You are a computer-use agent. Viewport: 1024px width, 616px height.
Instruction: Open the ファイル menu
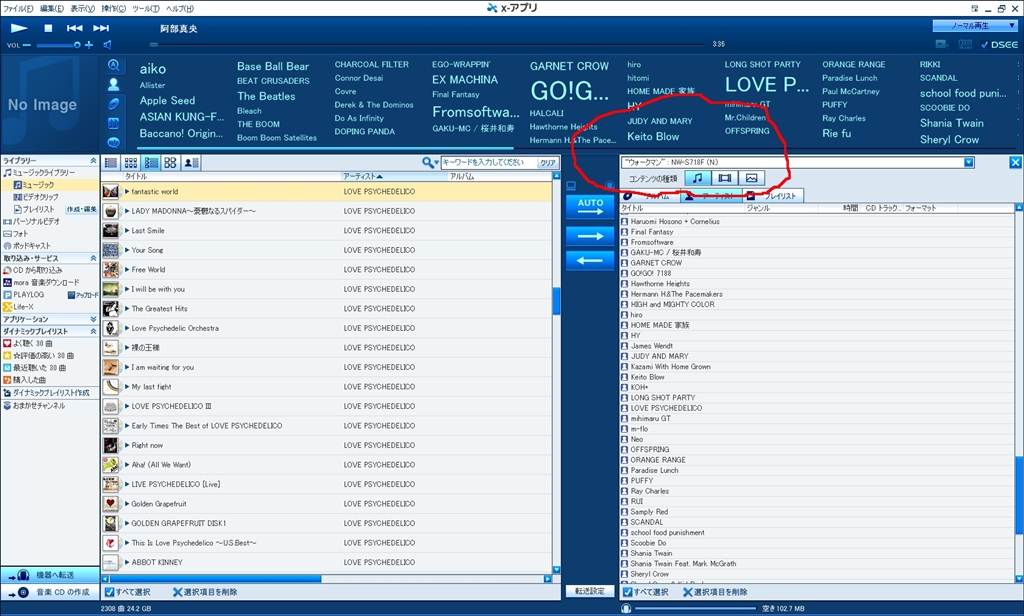tap(18, 8)
